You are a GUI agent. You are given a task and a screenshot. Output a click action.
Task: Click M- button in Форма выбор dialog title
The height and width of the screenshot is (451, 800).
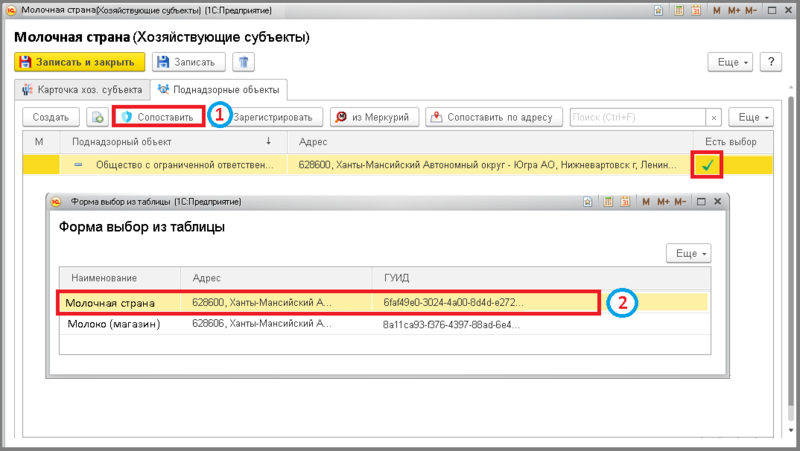[680, 202]
